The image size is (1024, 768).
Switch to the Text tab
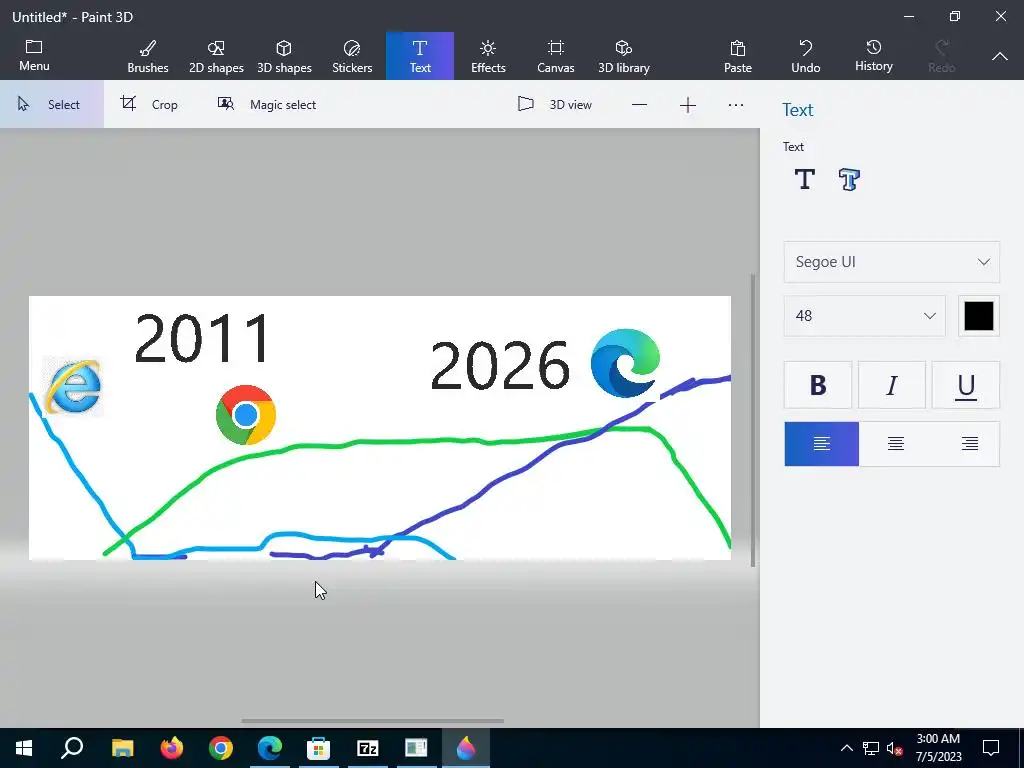tap(420, 56)
